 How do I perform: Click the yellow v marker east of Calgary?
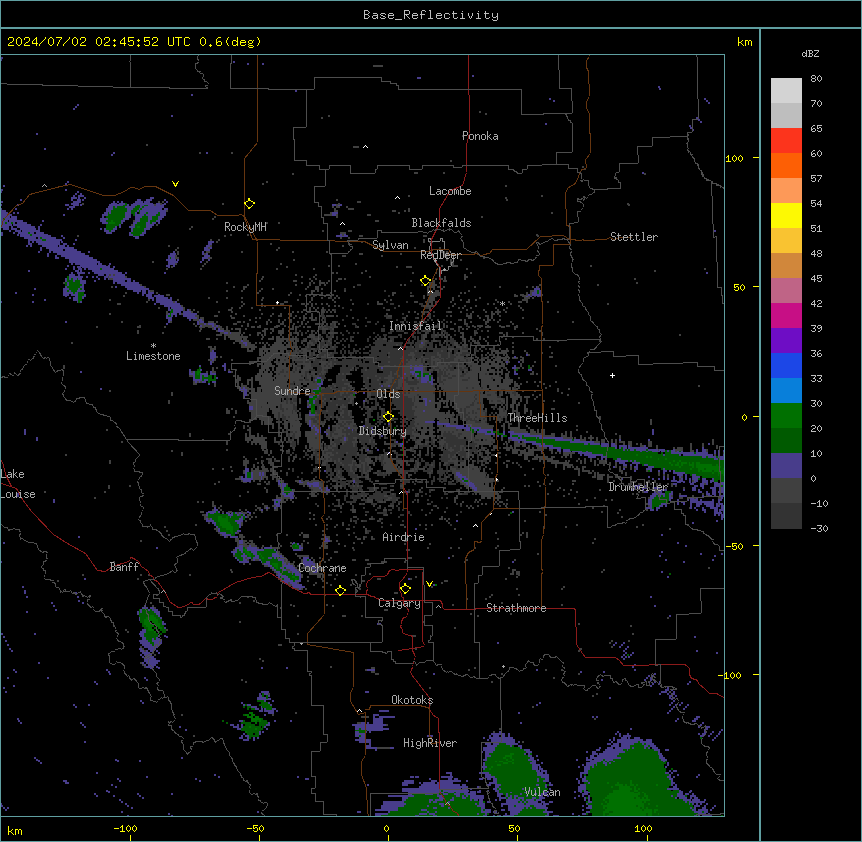click(x=429, y=584)
